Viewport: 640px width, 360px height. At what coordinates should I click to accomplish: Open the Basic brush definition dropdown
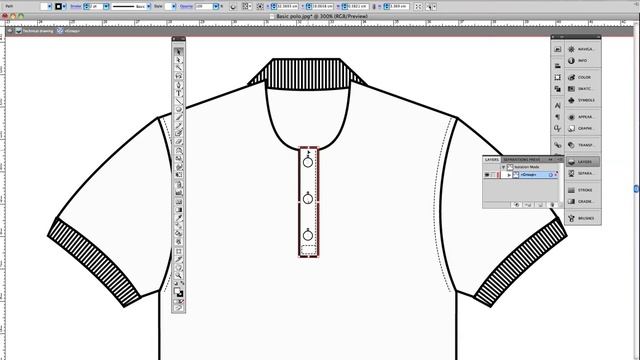click(149, 7)
